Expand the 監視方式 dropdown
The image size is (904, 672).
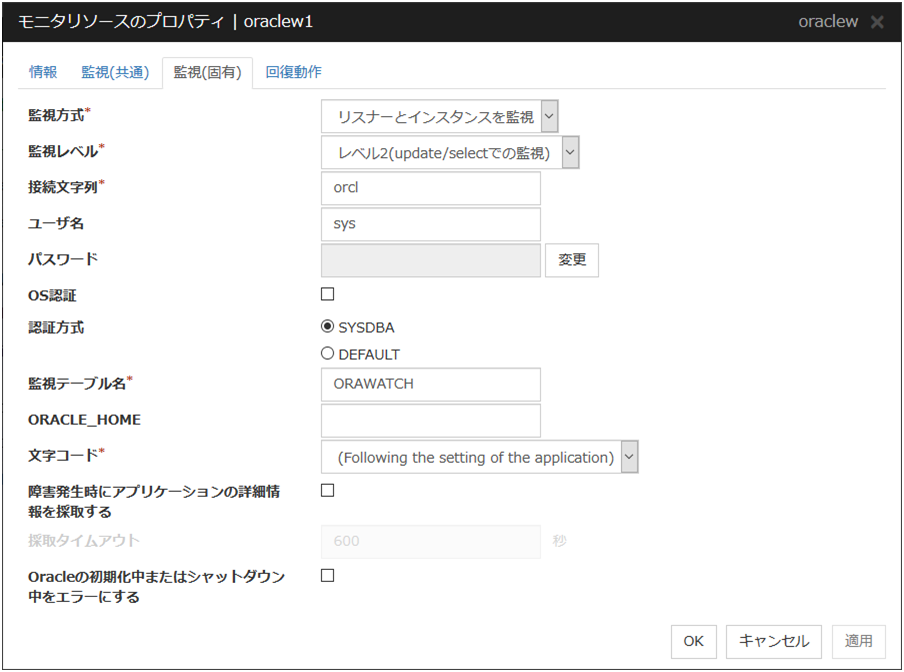(440, 116)
